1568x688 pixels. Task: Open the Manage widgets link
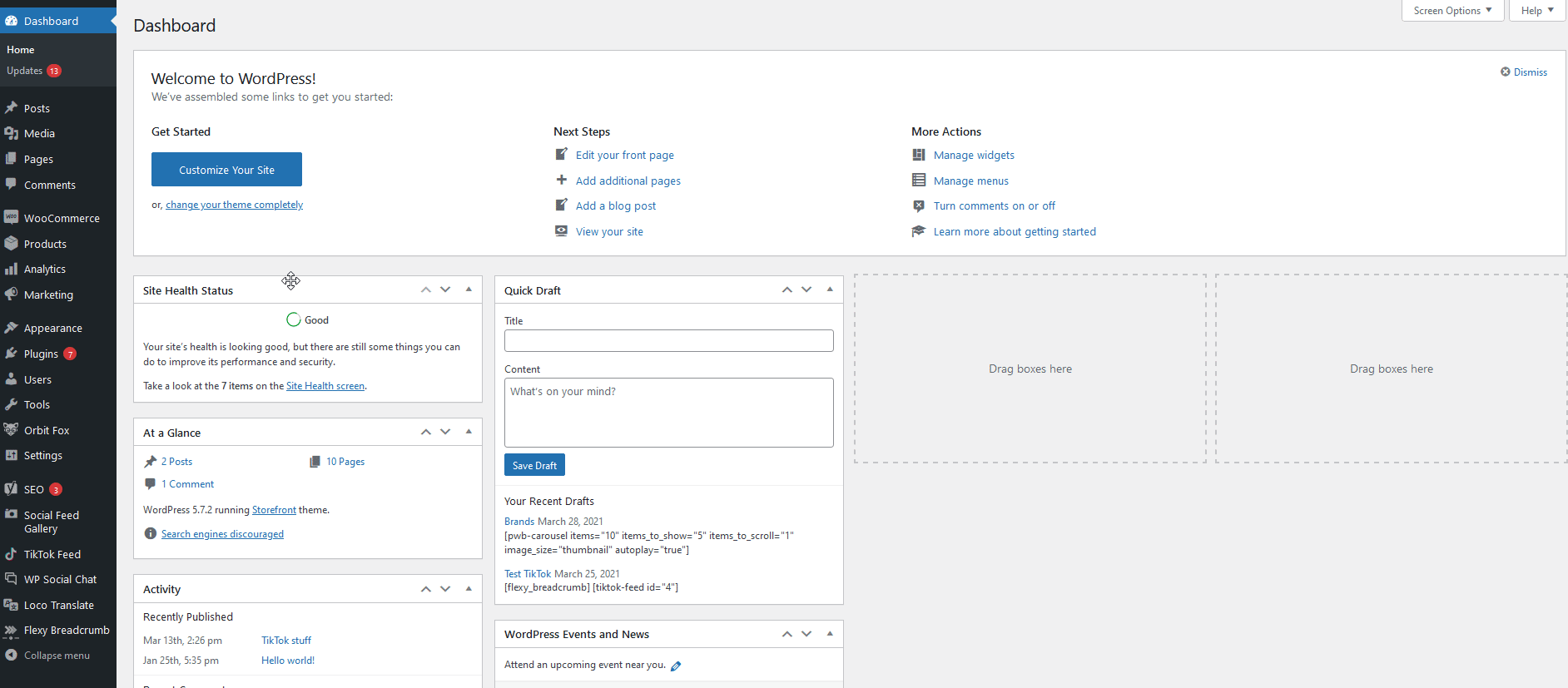[x=974, y=155]
